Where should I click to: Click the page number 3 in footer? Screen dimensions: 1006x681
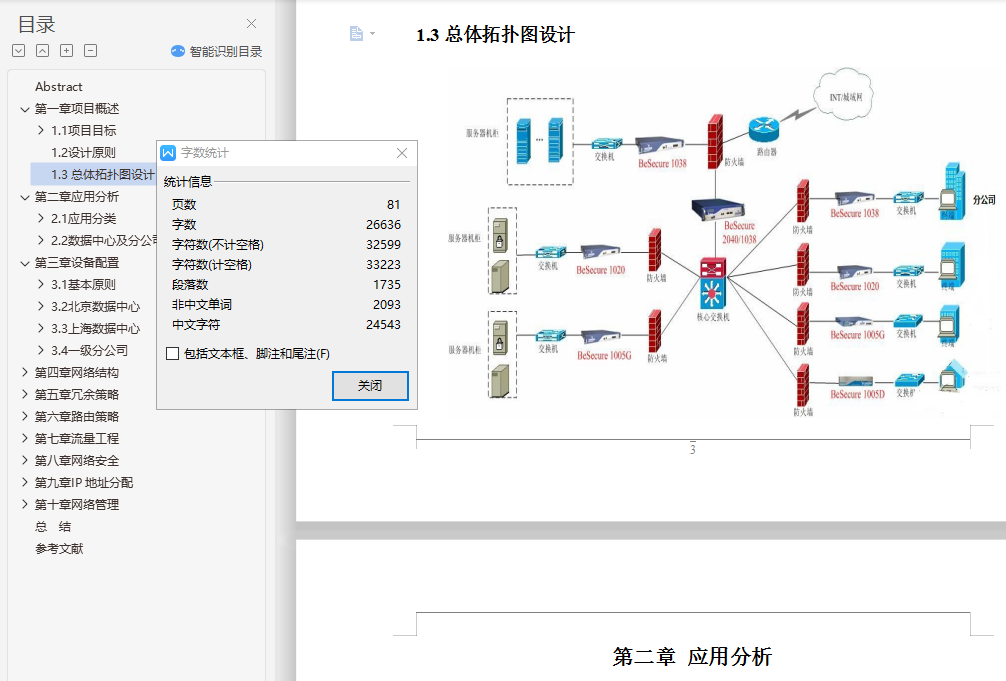tap(692, 449)
